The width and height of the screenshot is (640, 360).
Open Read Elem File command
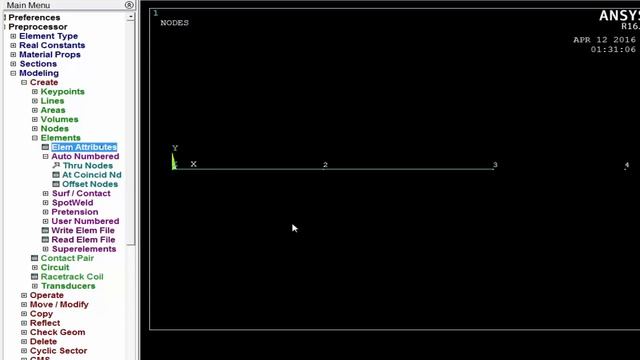(83, 240)
